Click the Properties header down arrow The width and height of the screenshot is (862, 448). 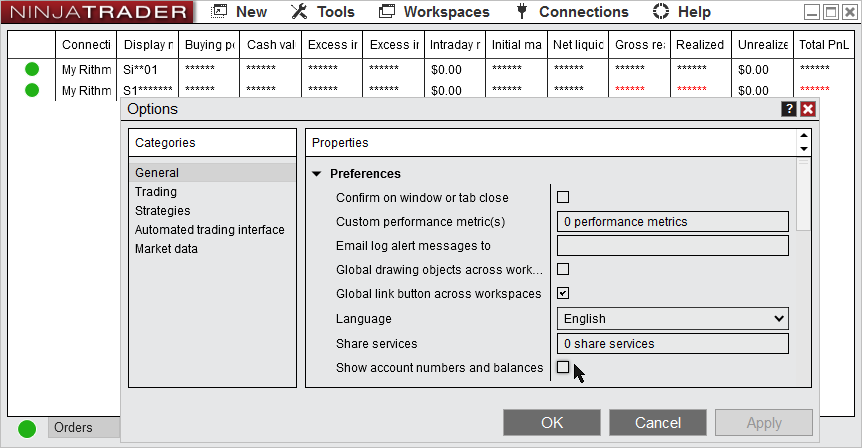804,149
